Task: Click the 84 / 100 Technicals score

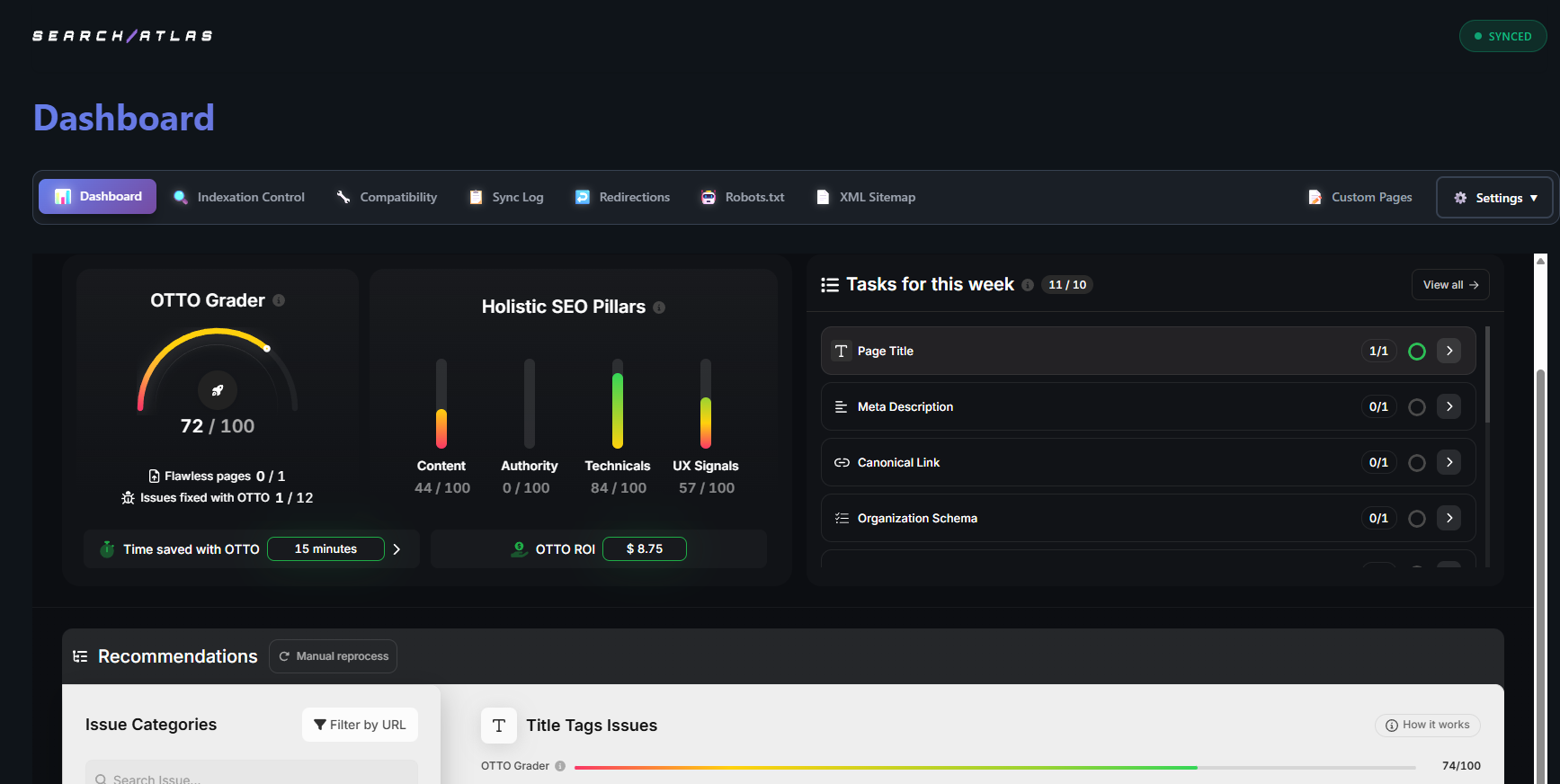Action: tap(619, 488)
